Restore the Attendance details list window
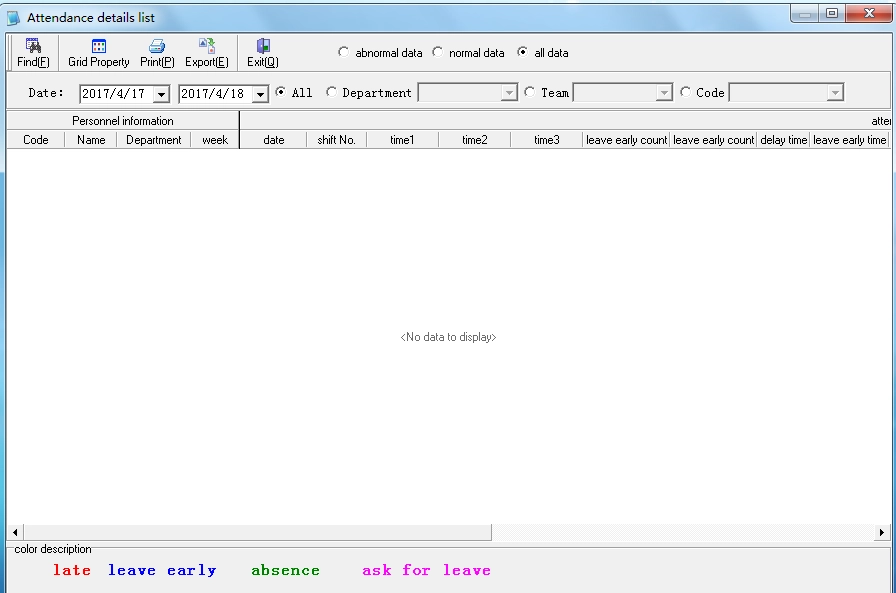The height and width of the screenshot is (593, 896). coord(832,14)
